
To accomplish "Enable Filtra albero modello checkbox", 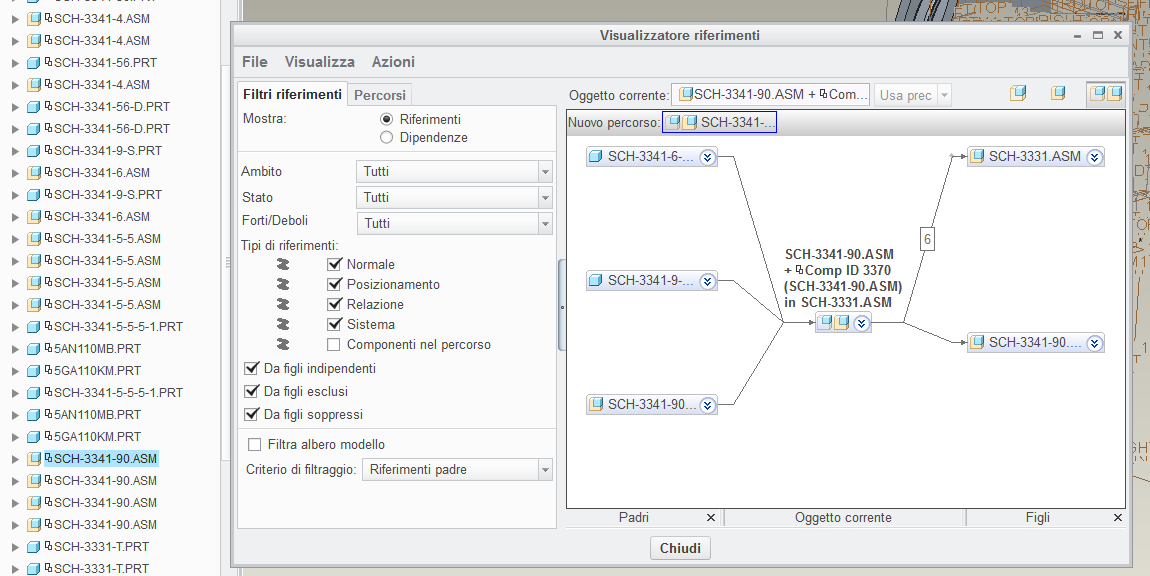I will coord(254,444).
